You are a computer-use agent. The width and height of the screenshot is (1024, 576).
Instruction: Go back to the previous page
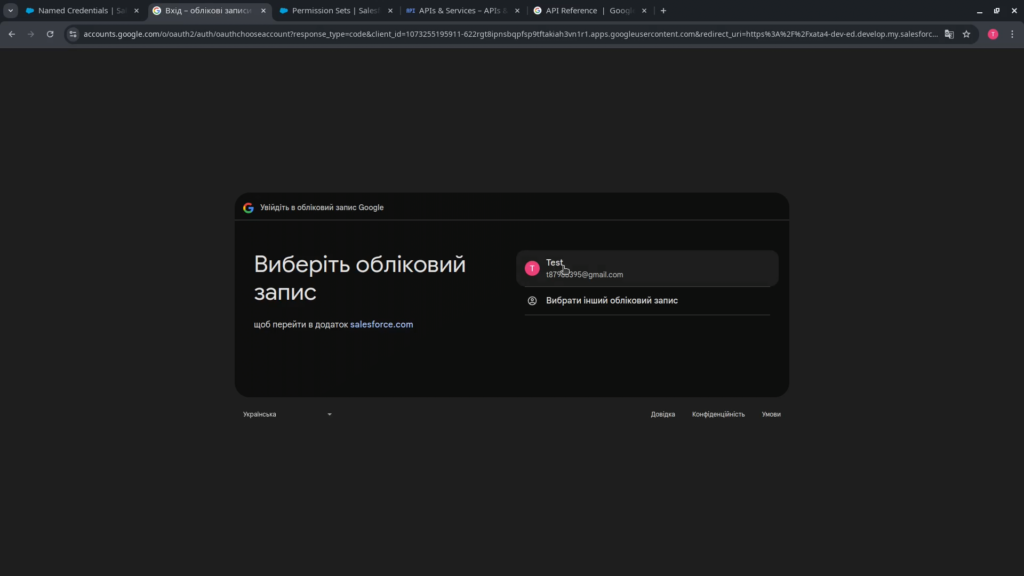pyautogui.click(x=12, y=34)
